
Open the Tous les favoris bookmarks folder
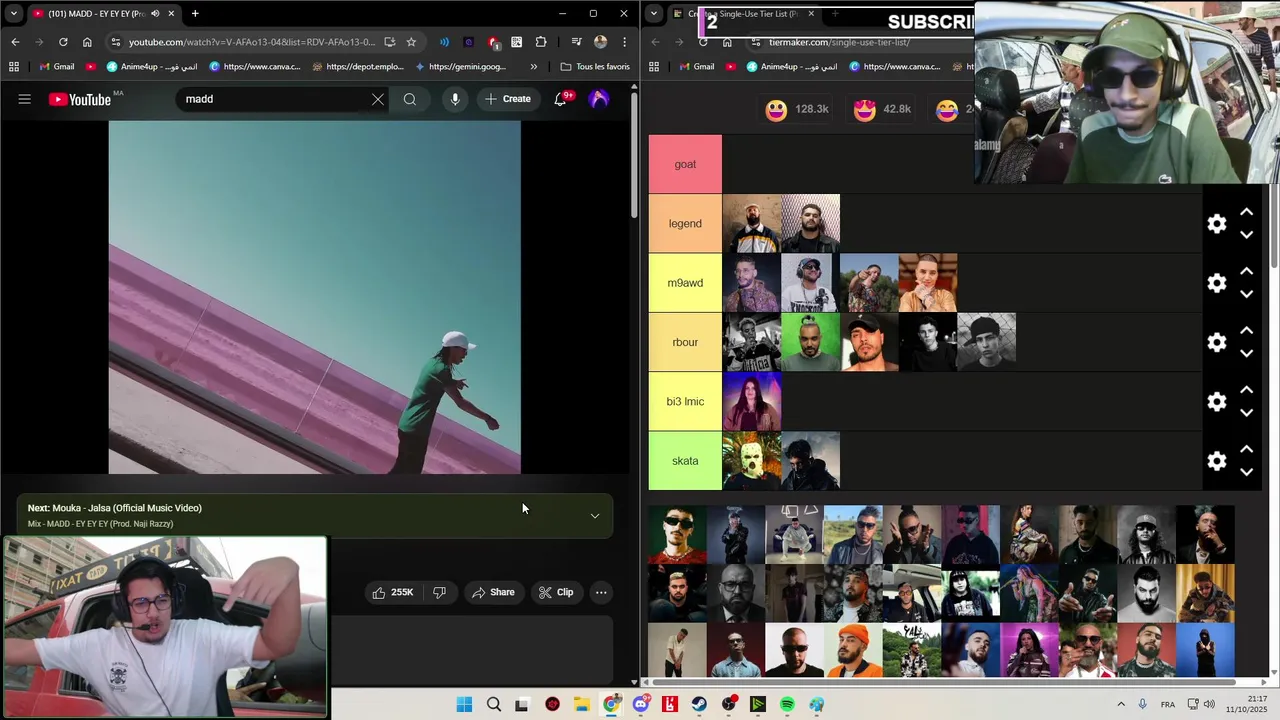click(x=595, y=67)
